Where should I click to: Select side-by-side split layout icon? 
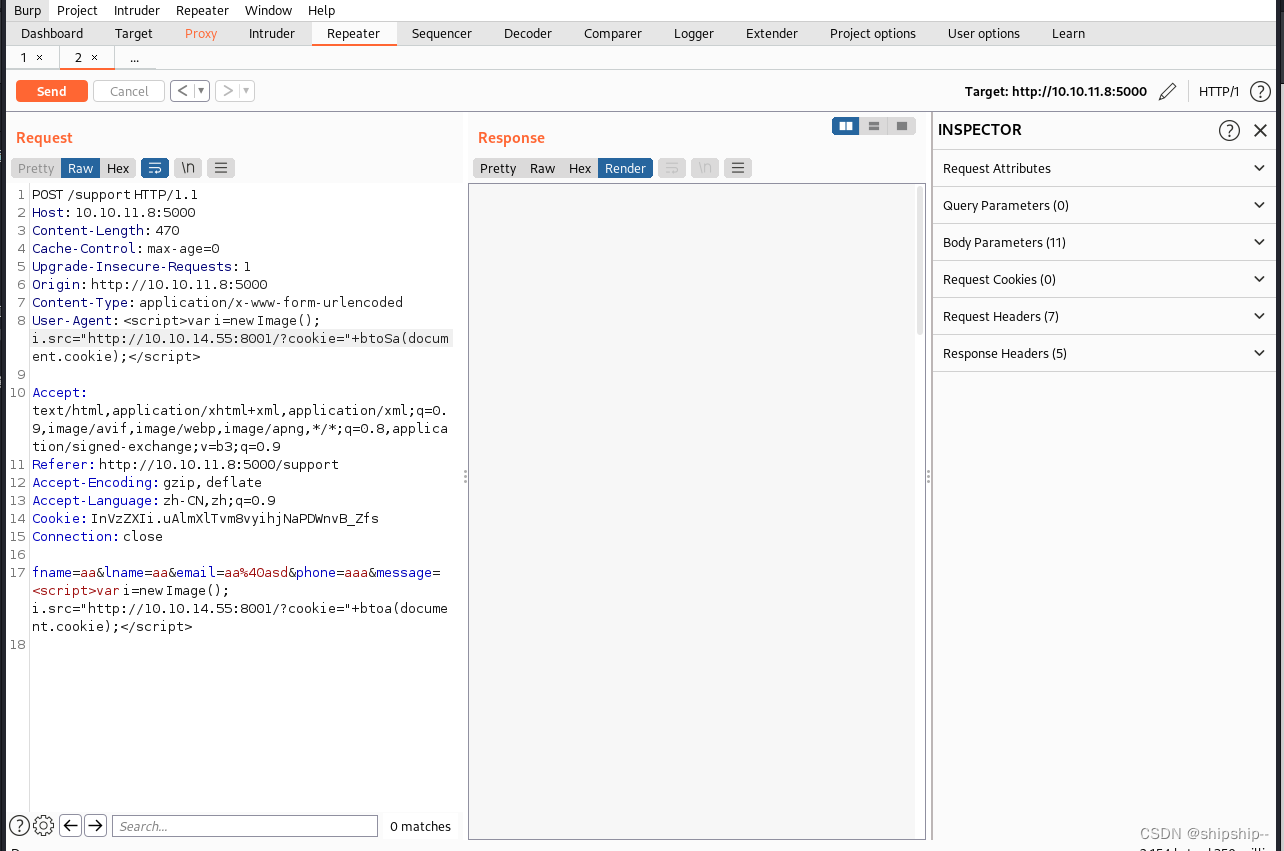[x=846, y=126]
